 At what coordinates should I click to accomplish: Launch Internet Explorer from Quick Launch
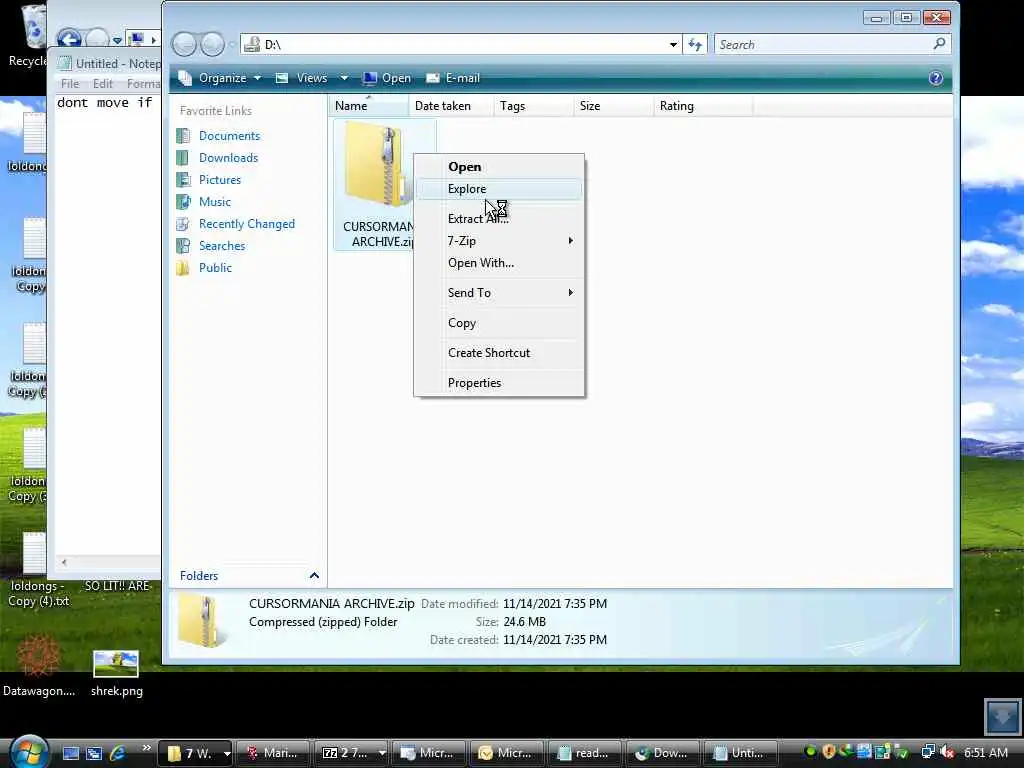[x=118, y=753]
